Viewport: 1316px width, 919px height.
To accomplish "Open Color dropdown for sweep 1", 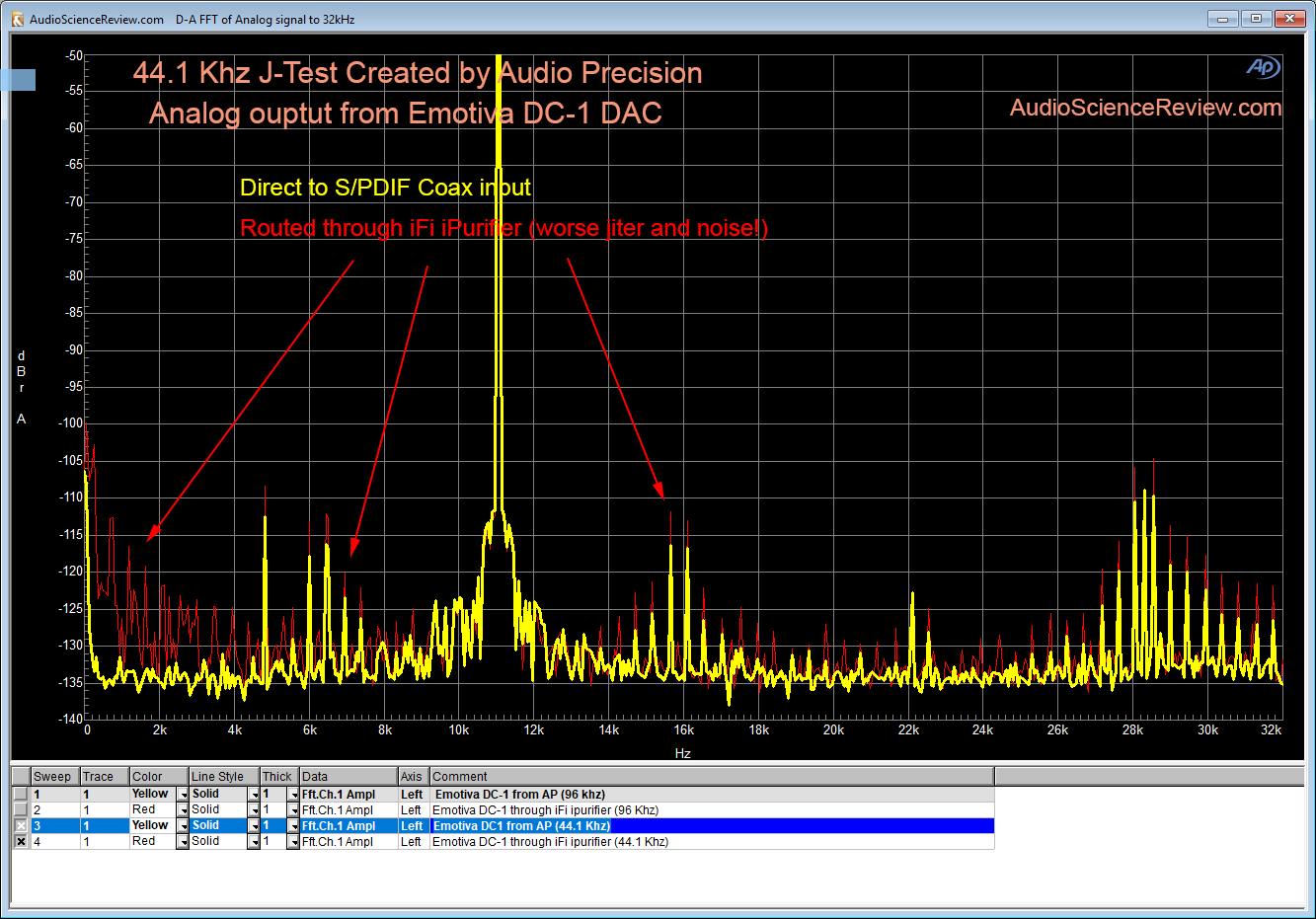I will coord(183,795).
